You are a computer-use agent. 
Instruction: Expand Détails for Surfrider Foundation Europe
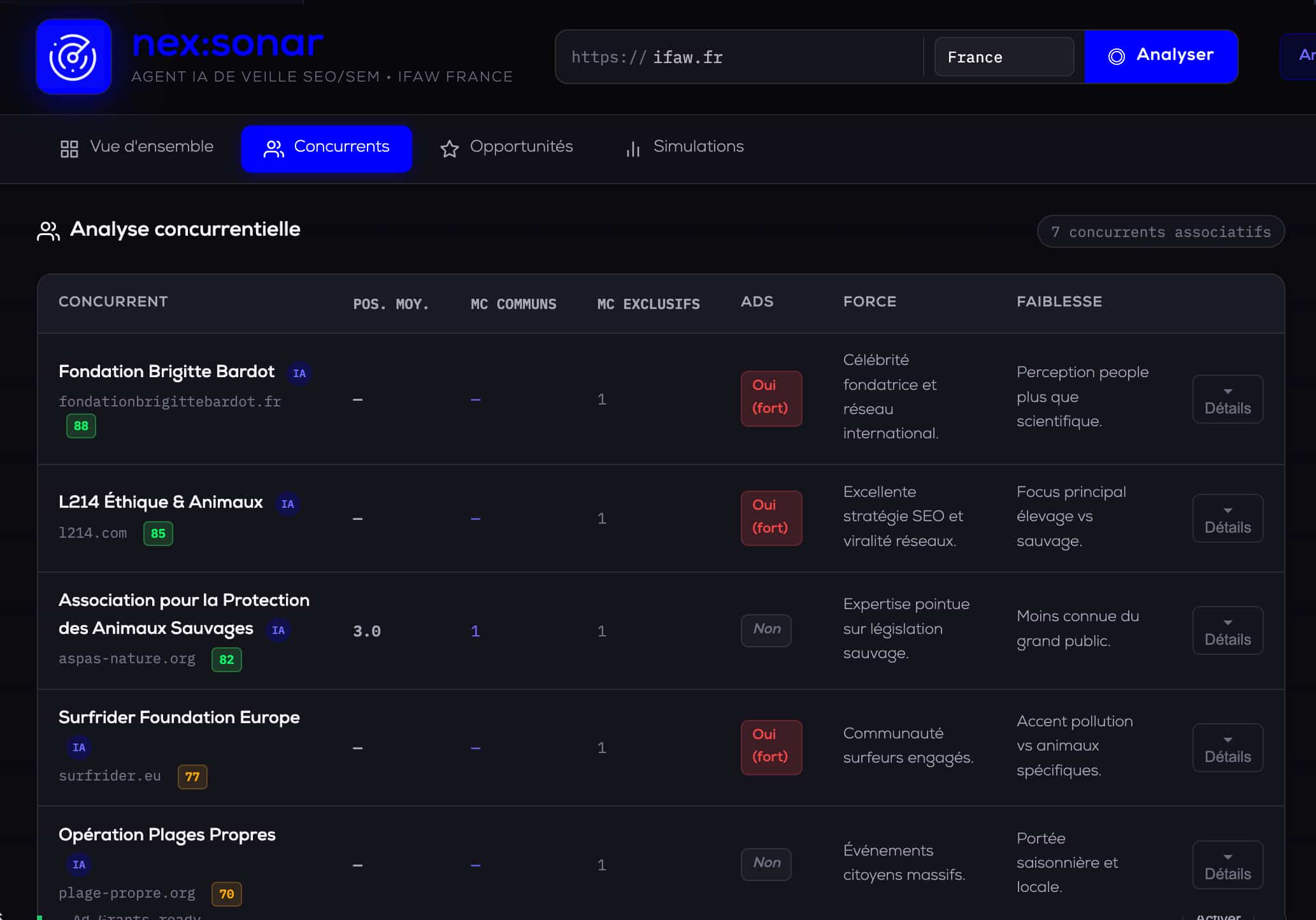[1227, 748]
